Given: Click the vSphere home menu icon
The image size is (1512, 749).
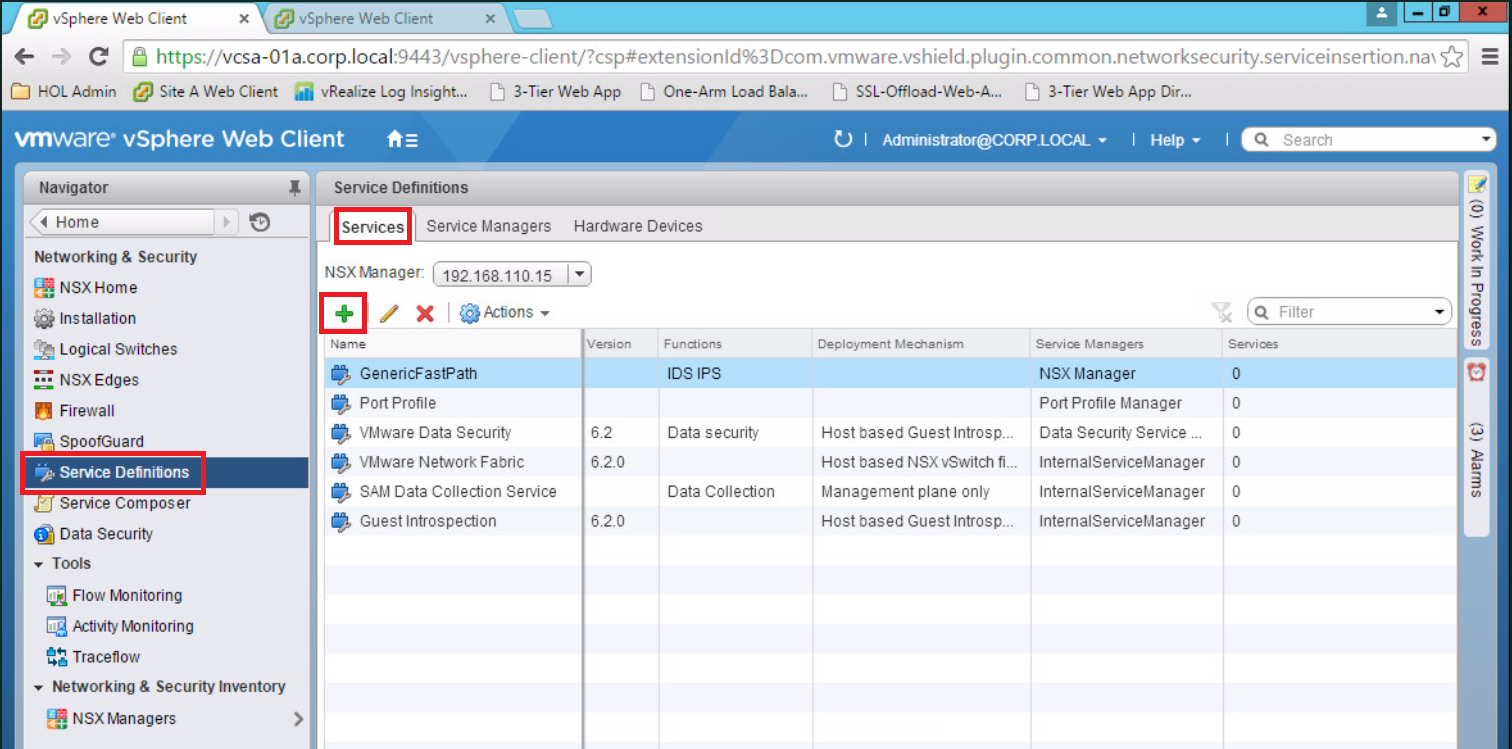Looking at the screenshot, I should 402,140.
